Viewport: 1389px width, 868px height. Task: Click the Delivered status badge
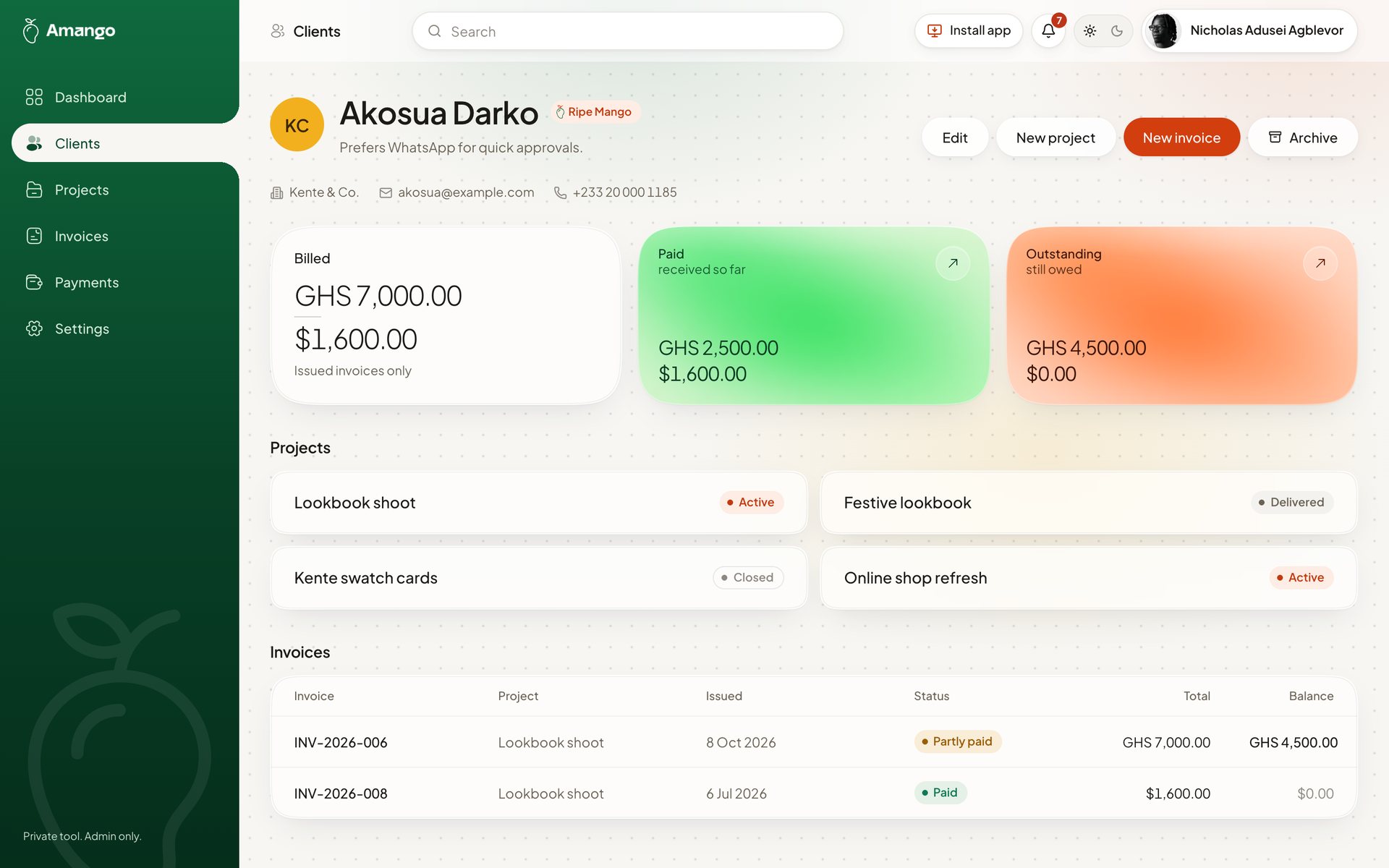coord(1292,503)
